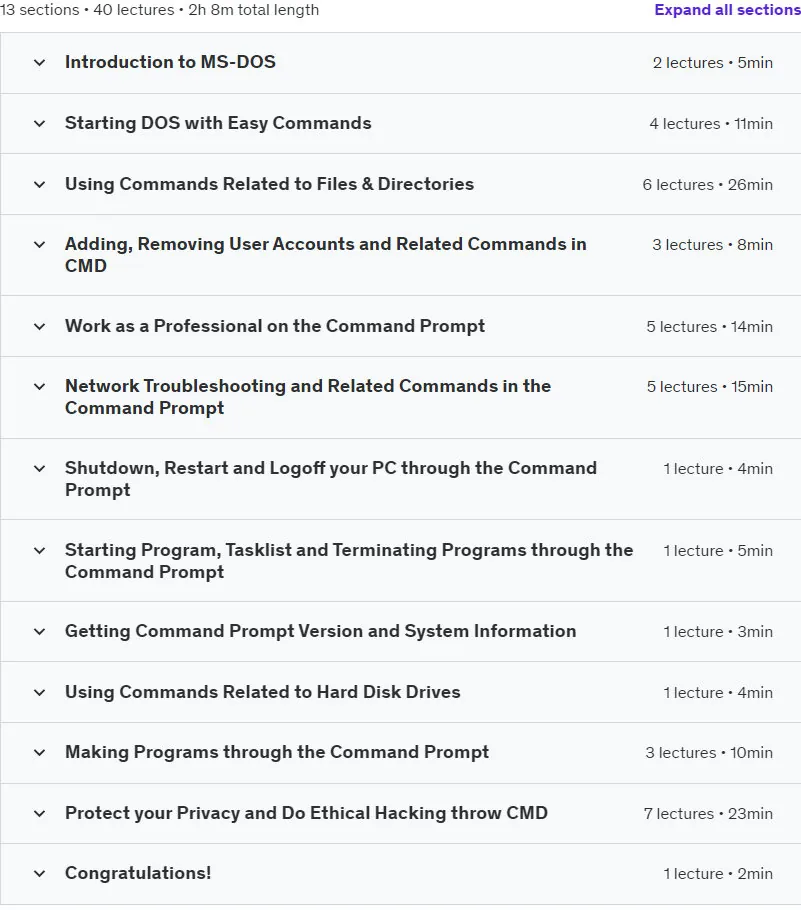Click Expand all sections link
The image size is (801, 910).
(x=727, y=10)
